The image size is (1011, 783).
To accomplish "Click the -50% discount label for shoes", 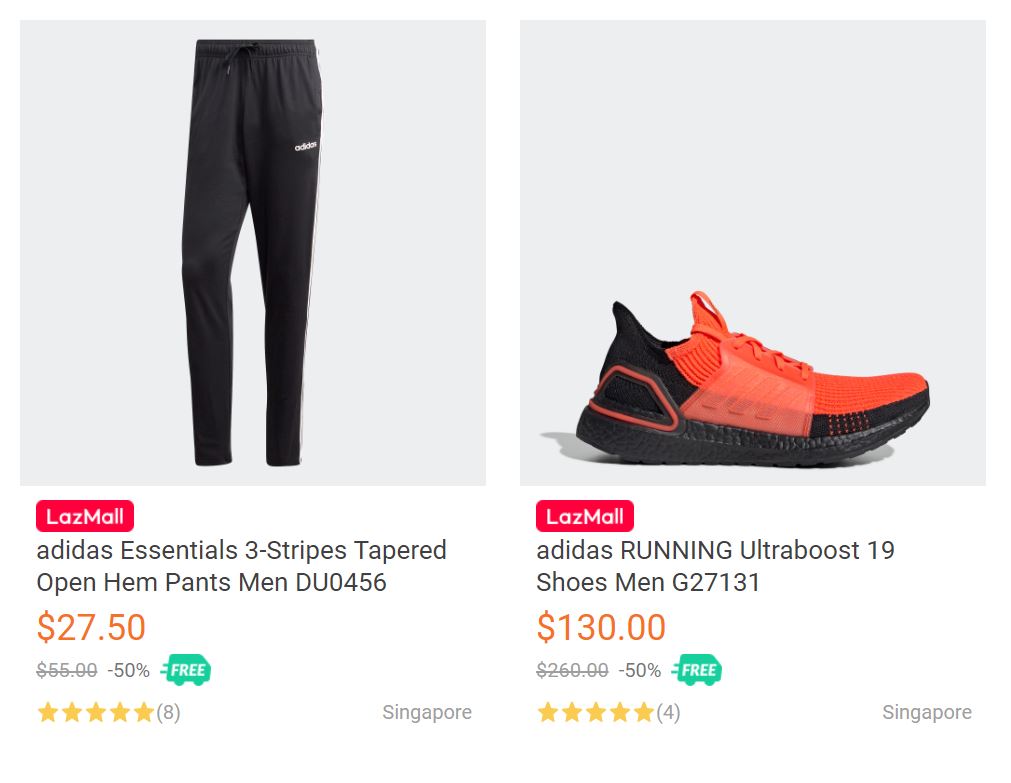I will (640, 670).
